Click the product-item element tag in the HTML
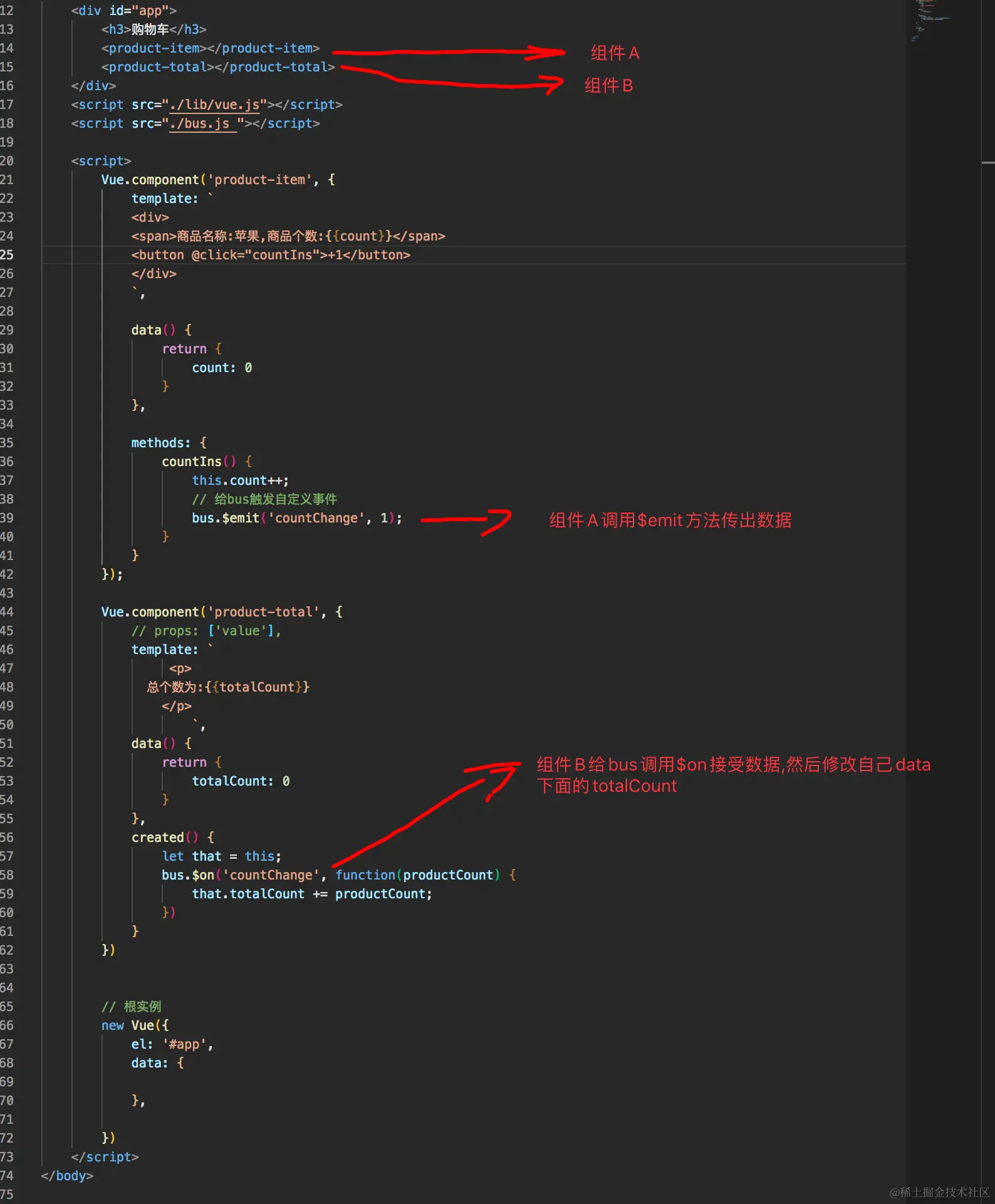Image resolution: width=995 pixels, height=1204 pixels. [x=211, y=48]
